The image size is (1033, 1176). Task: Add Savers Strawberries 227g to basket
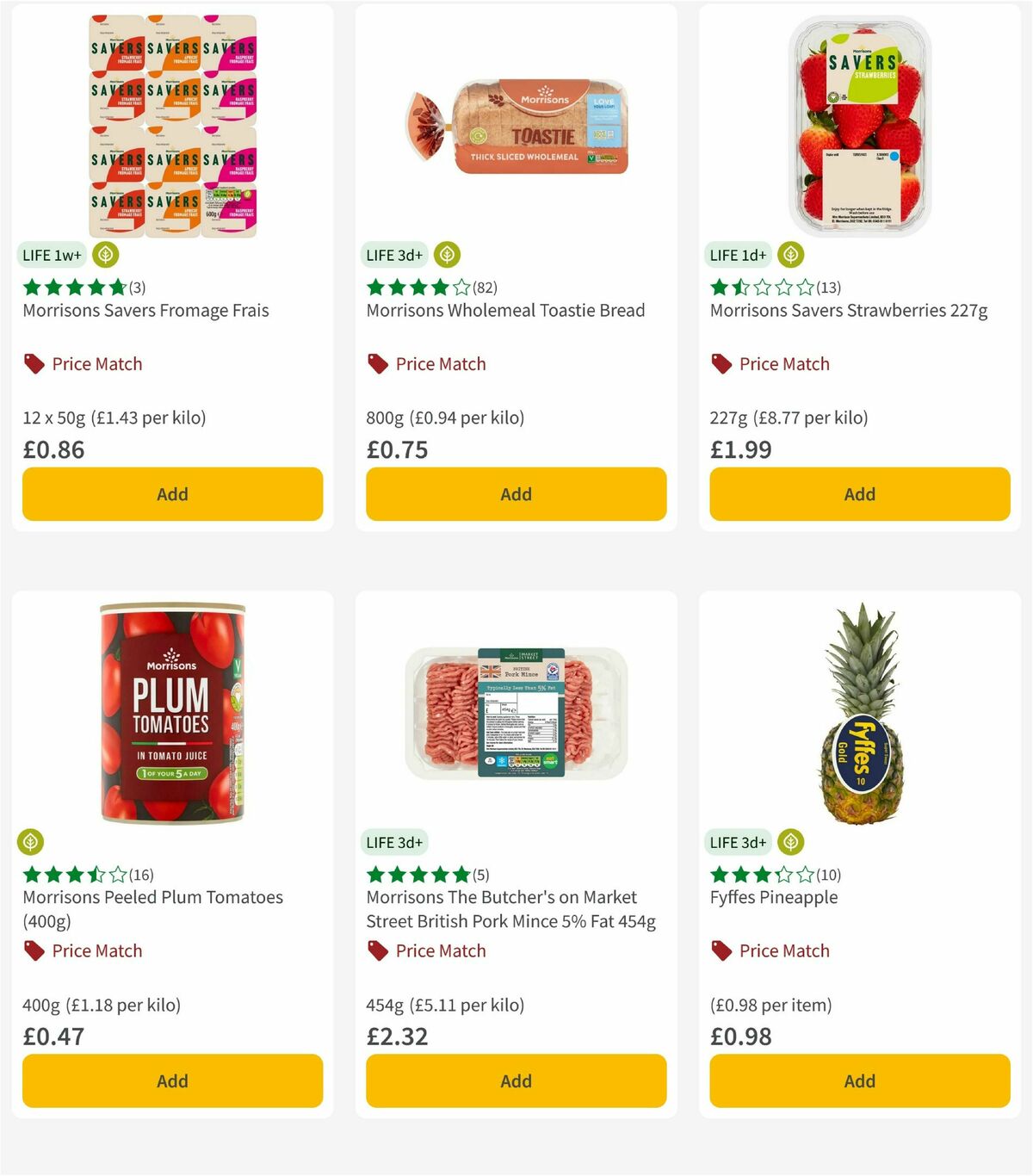click(x=858, y=494)
